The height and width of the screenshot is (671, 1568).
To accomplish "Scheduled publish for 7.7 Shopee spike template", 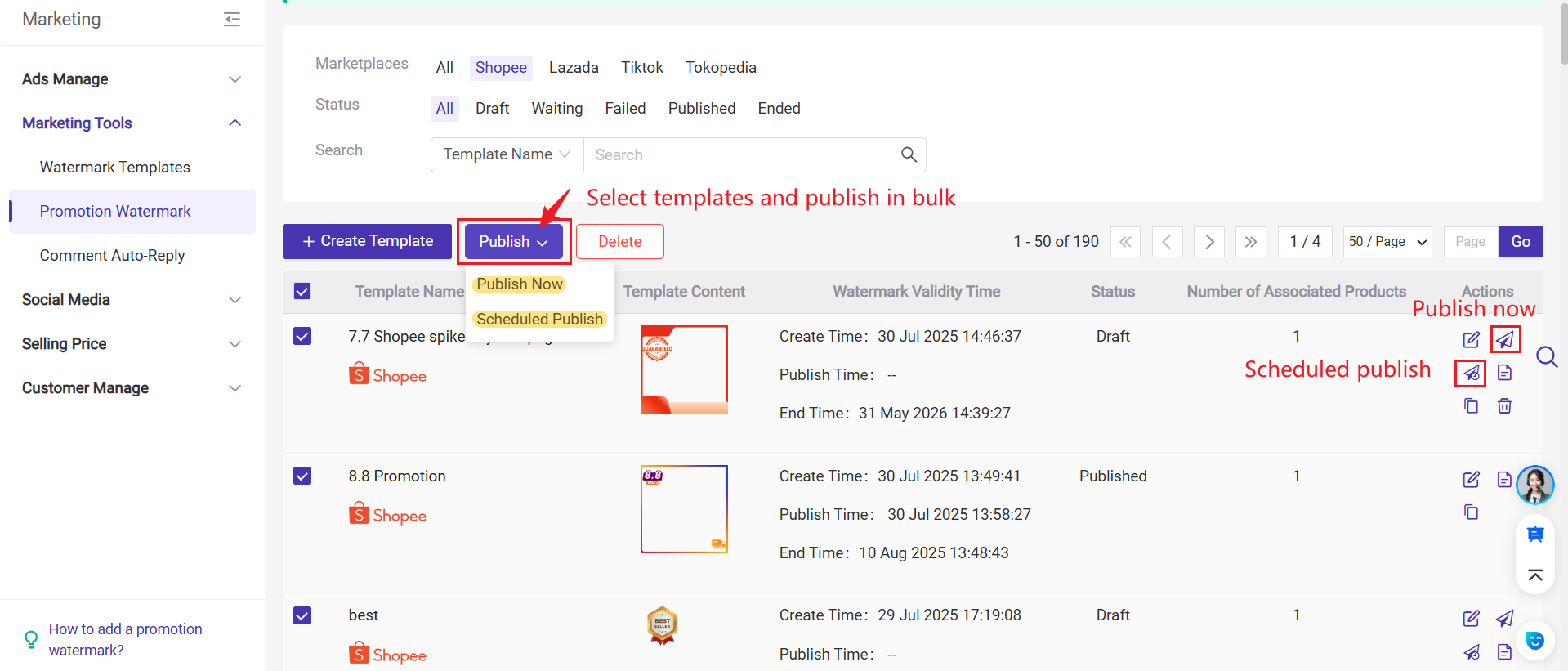I will point(1471,373).
